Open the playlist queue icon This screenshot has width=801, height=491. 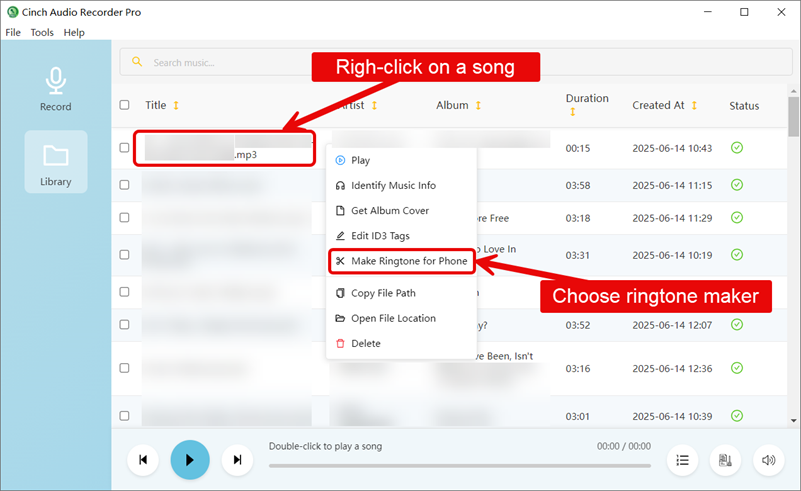682,460
